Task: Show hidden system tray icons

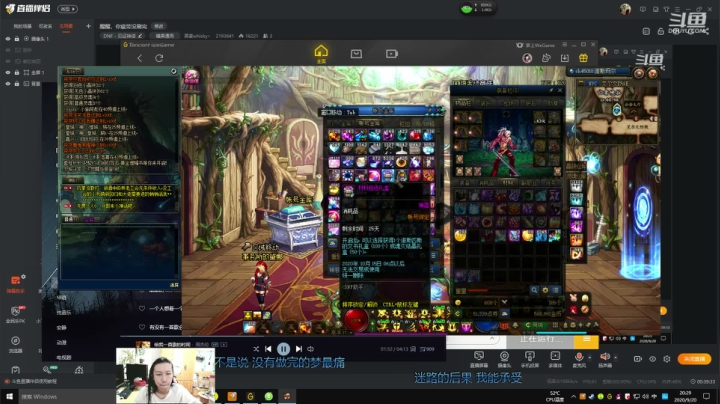Action: 573,396
